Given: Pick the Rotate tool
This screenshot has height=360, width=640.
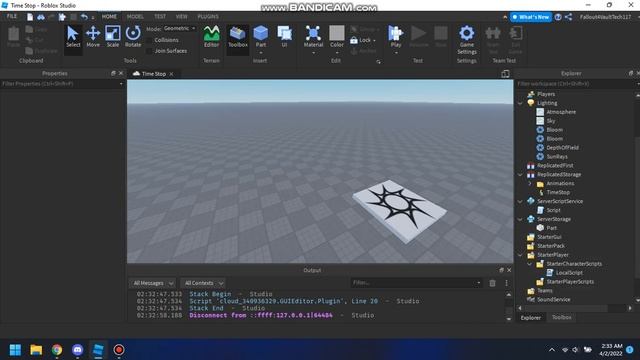Looking at the screenshot, I should pyautogui.click(x=133, y=37).
